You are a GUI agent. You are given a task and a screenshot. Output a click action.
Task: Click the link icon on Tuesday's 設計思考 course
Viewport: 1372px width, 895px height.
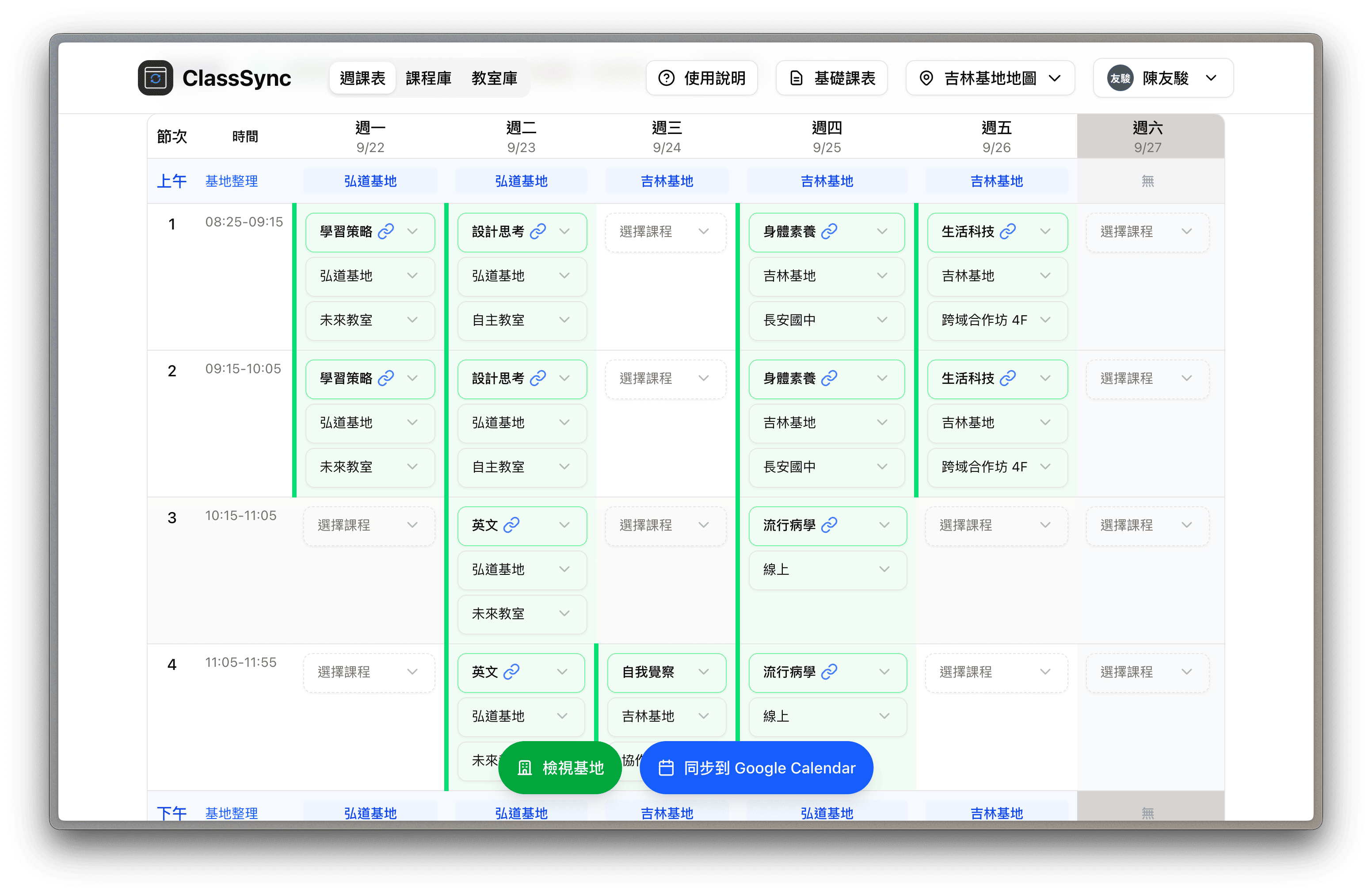tap(538, 231)
